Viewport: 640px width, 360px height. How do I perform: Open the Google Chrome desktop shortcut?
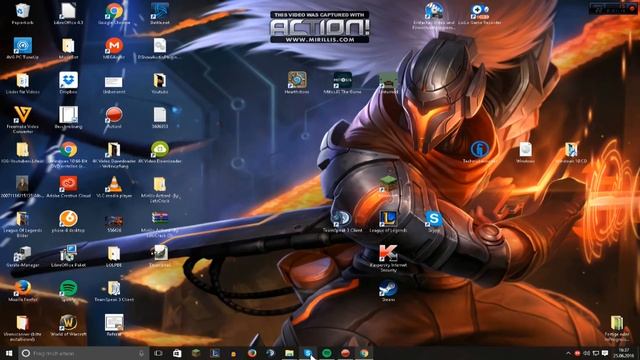pyautogui.click(x=114, y=14)
